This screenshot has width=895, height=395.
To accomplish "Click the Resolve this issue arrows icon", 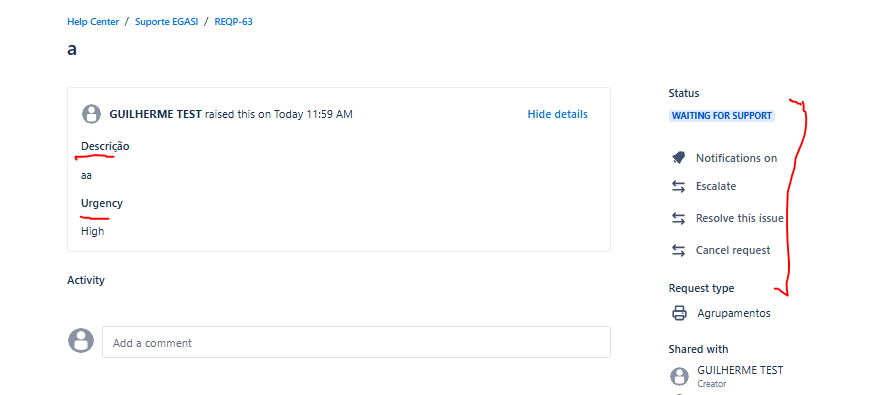I will click(678, 219).
